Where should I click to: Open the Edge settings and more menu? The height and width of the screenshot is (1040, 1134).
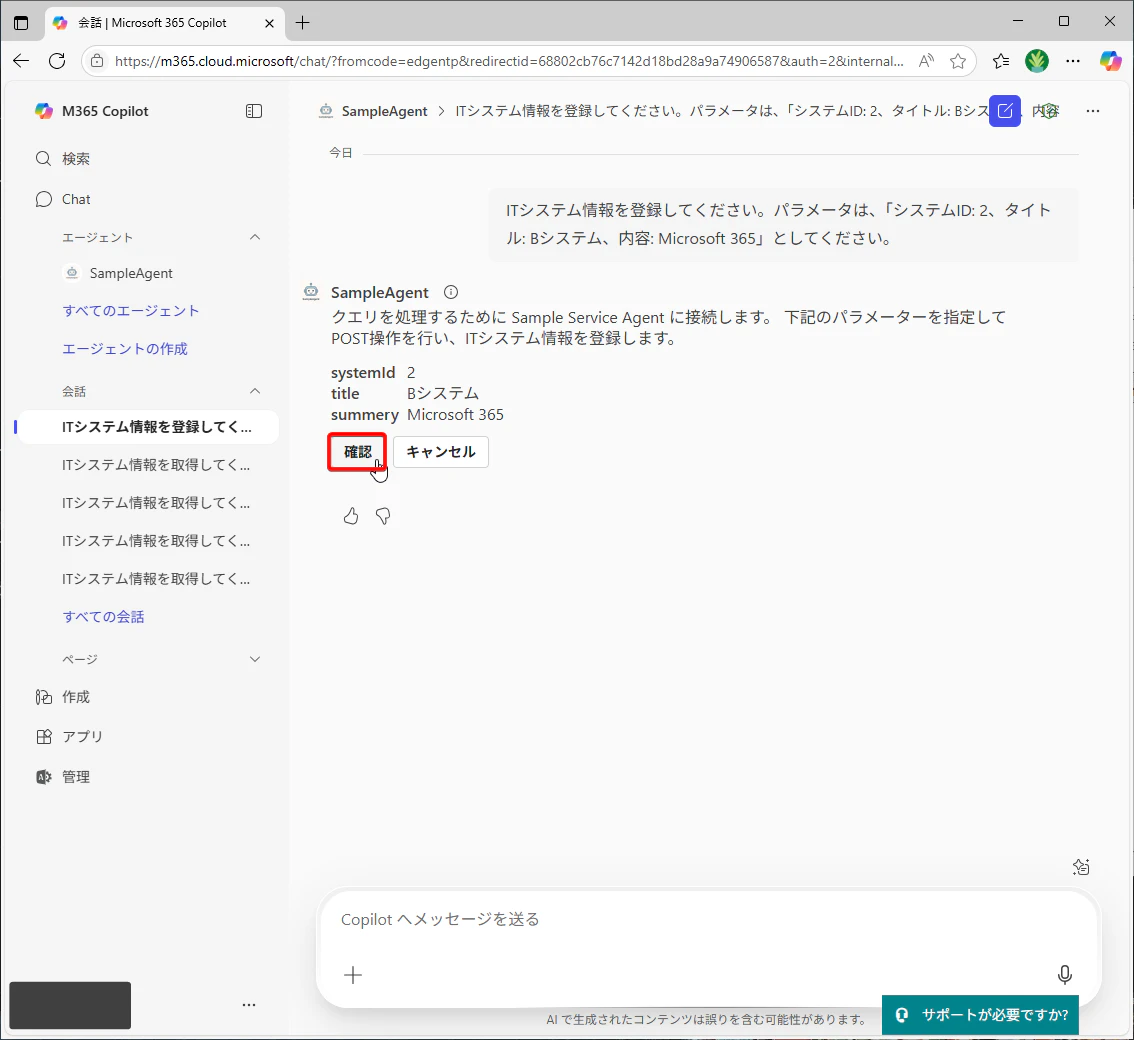pos(1073,61)
